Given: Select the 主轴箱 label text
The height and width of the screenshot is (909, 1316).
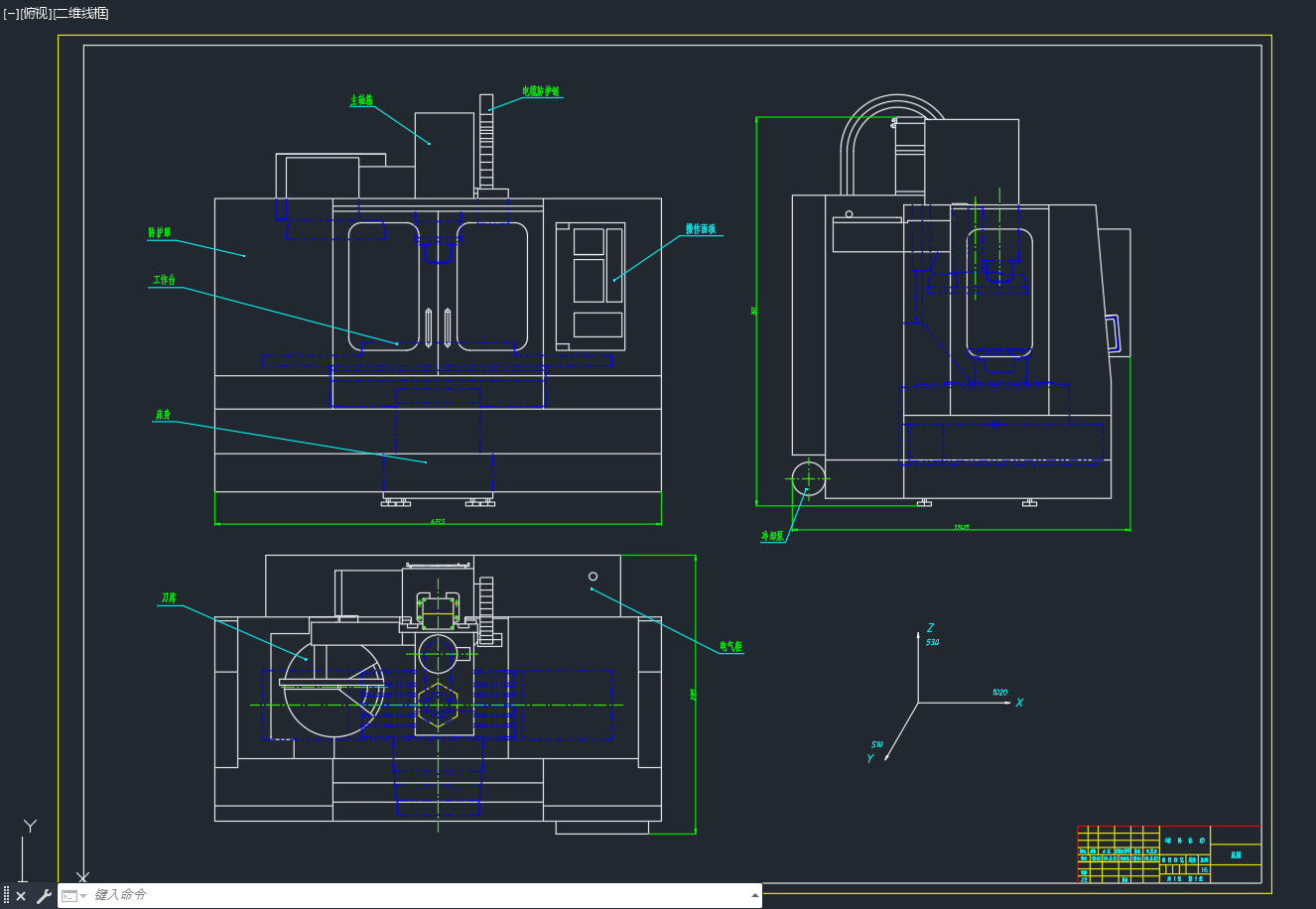Looking at the screenshot, I should 361,100.
